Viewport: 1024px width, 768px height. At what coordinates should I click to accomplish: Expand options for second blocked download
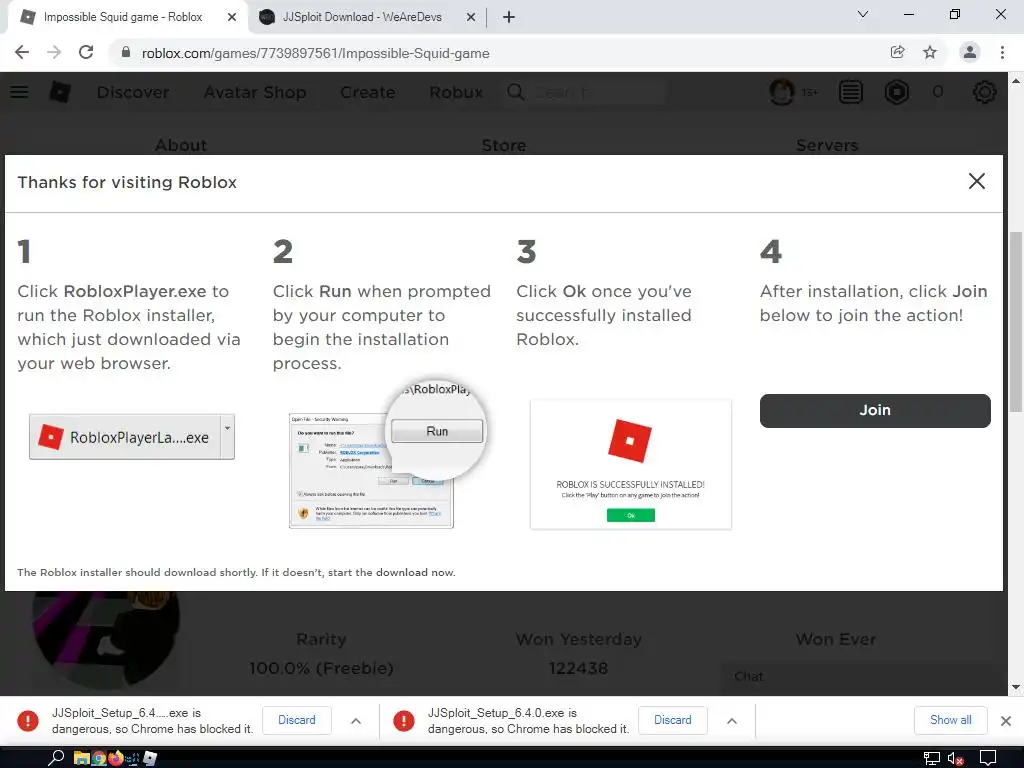tap(732, 720)
